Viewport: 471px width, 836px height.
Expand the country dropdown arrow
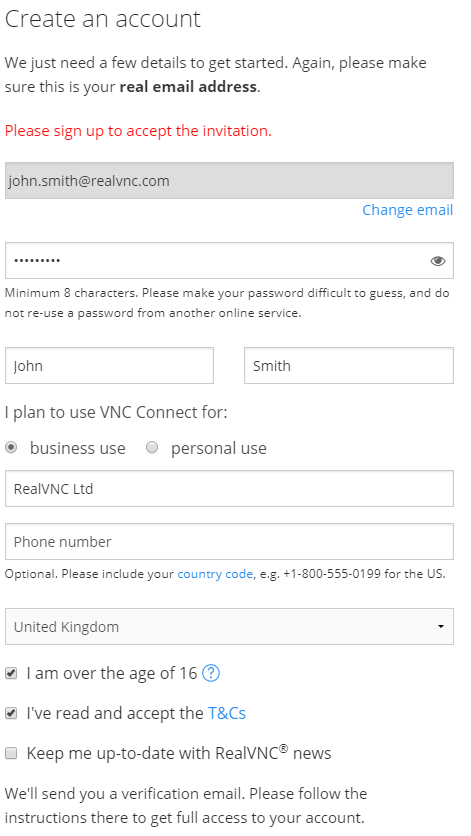pos(441,626)
